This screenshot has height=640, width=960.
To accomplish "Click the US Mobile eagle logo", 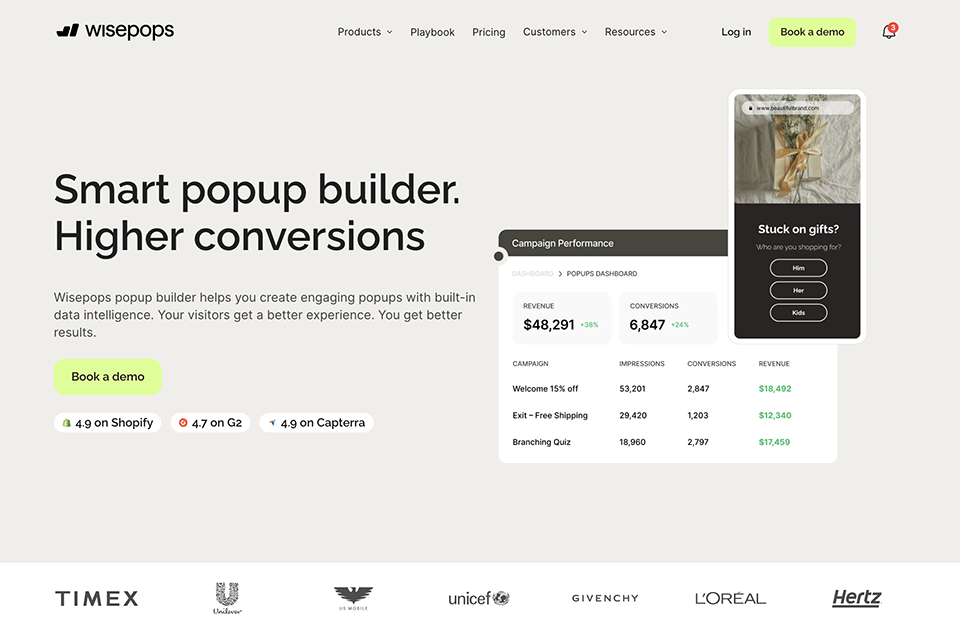I will (353, 598).
